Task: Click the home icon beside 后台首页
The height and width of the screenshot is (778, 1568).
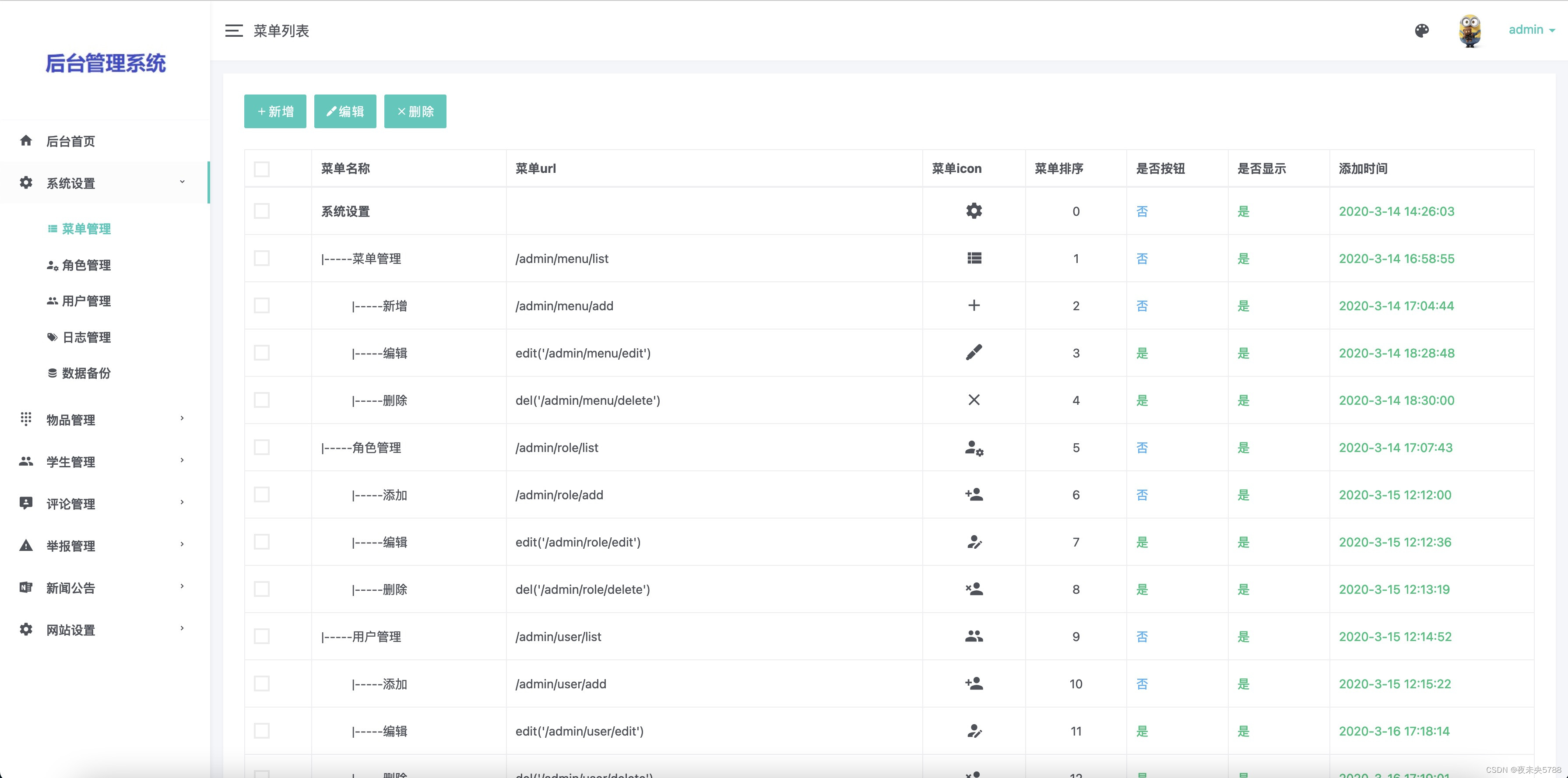Action: click(x=25, y=140)
